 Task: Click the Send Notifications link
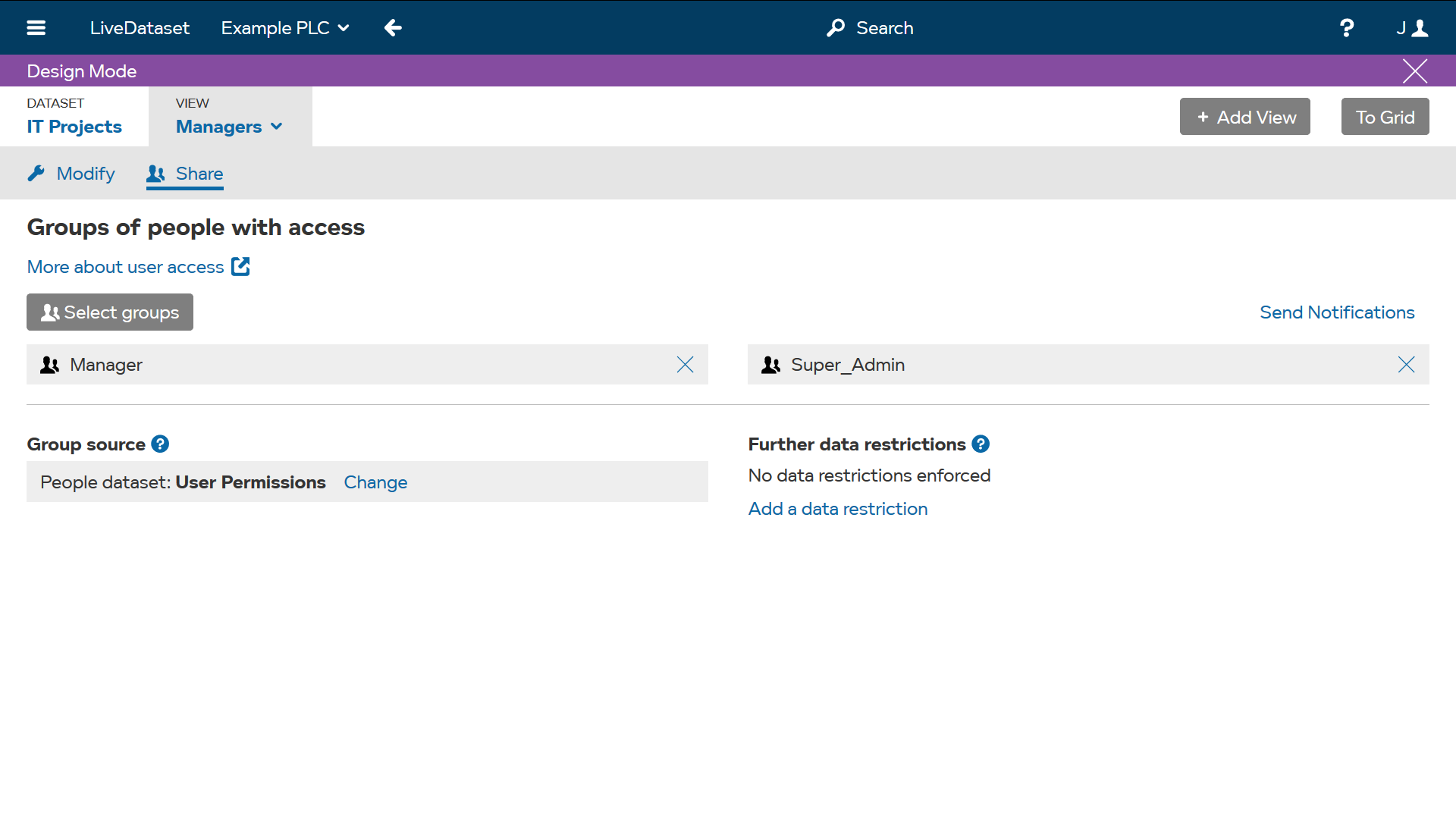[1337, 312]
